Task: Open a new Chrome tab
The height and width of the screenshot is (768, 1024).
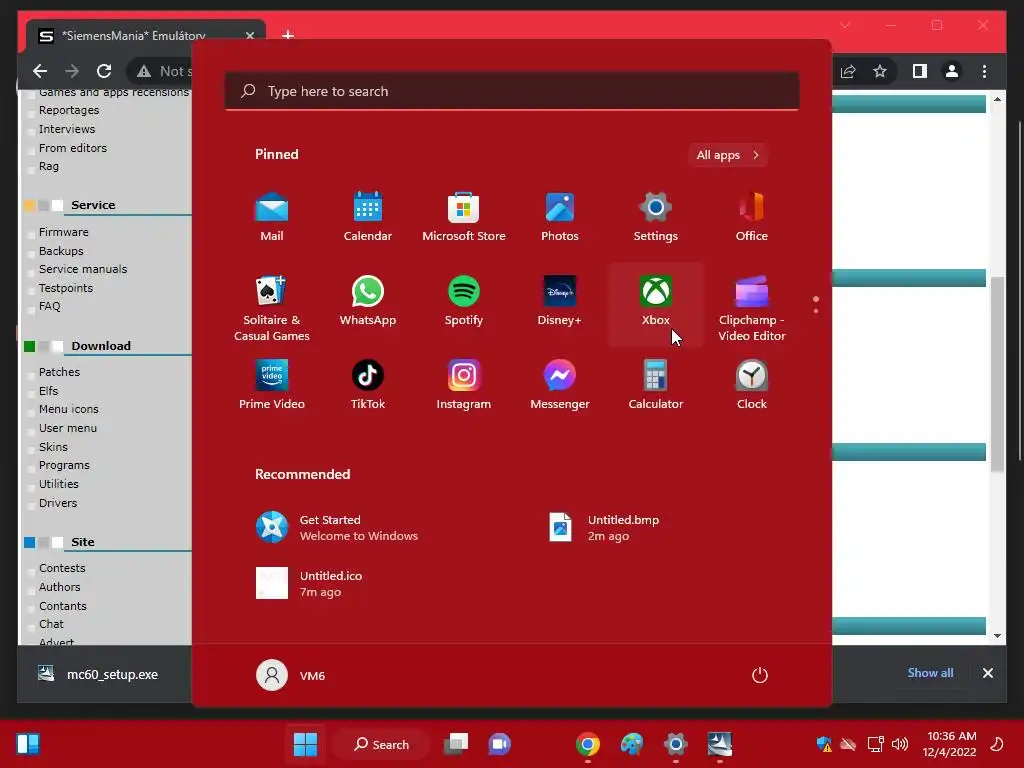Action: tap(288, 35)
